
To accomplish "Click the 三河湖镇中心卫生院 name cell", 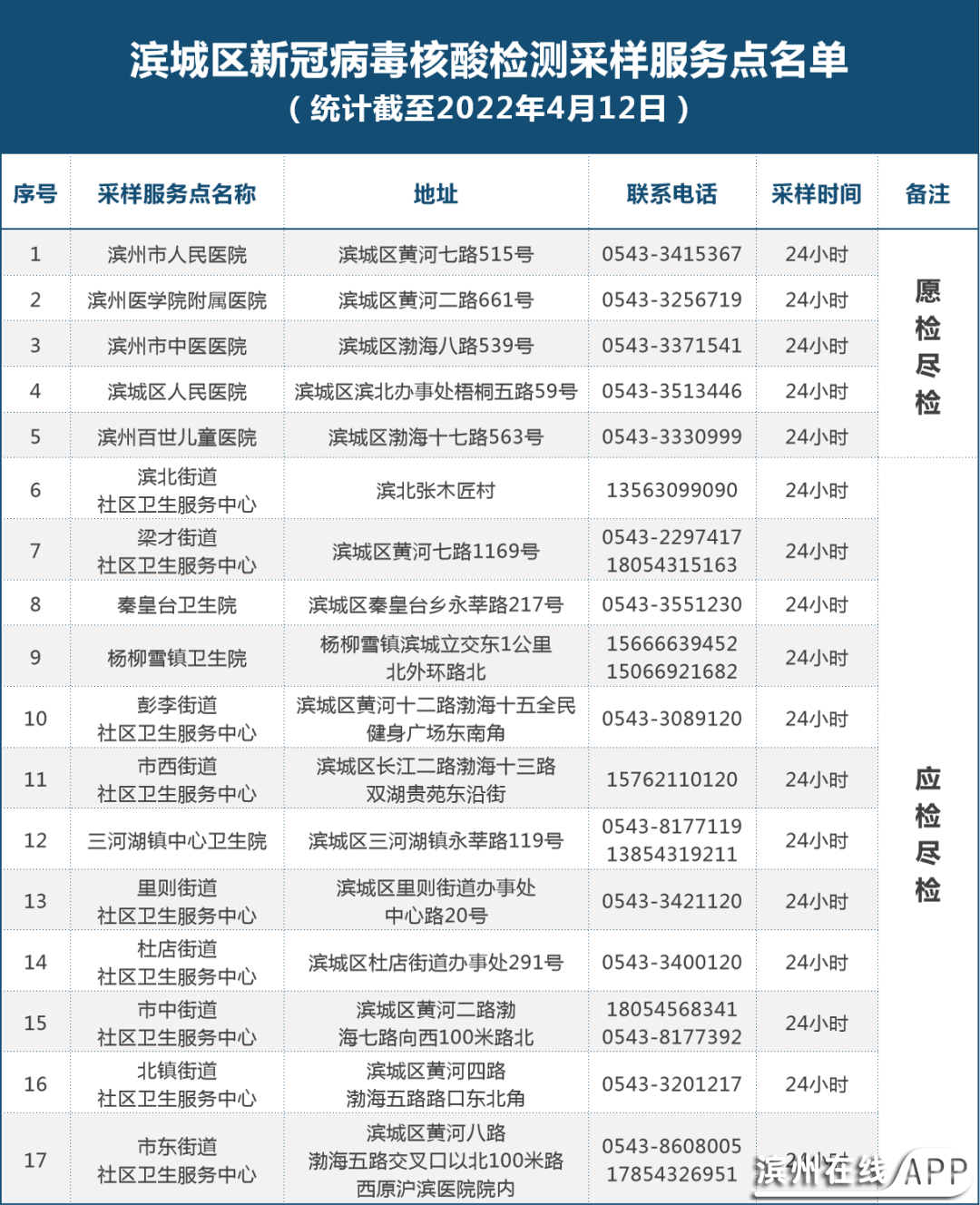I will click(177, 840).
